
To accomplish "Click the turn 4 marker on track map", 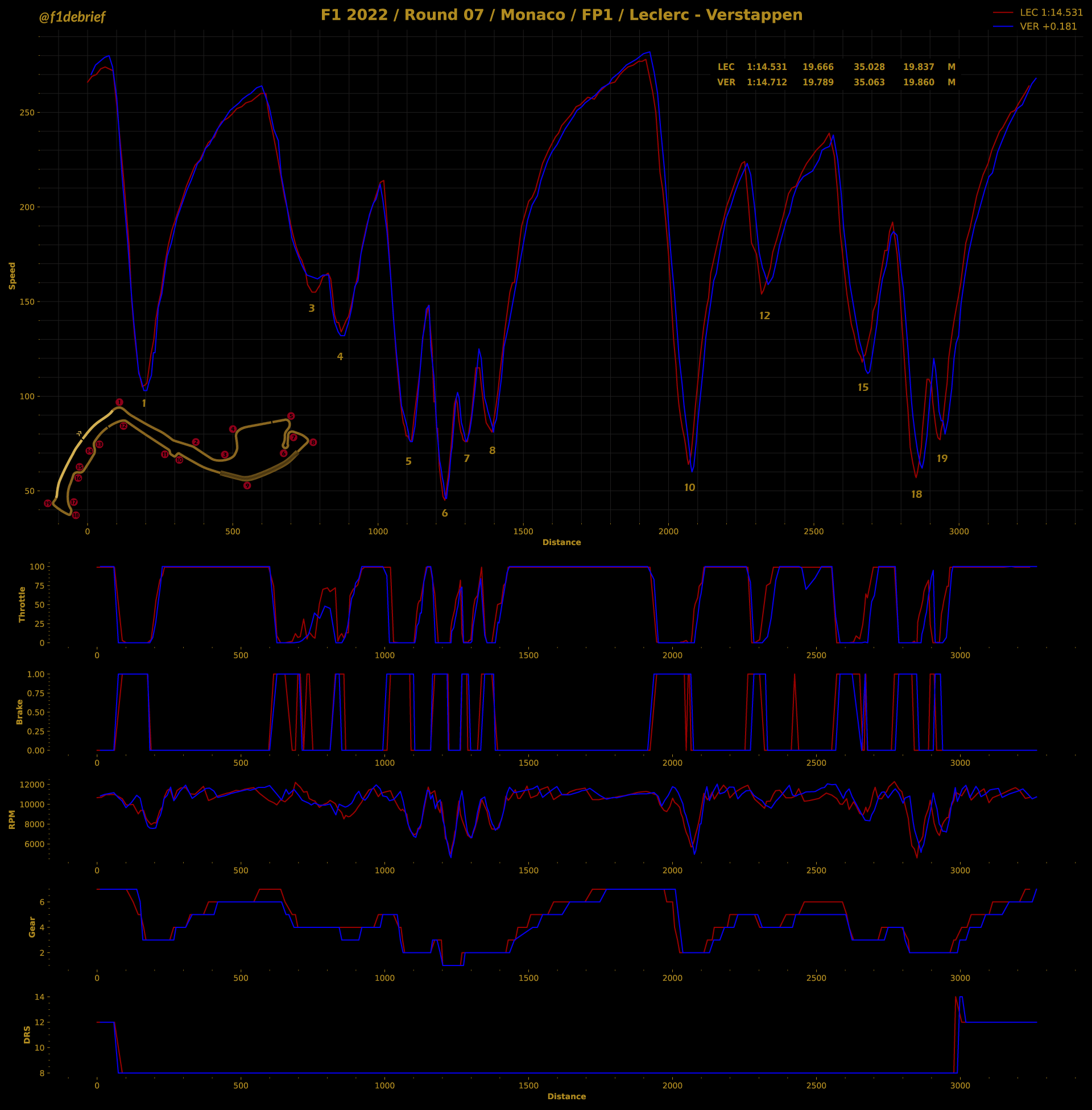I will coord(232,429).
